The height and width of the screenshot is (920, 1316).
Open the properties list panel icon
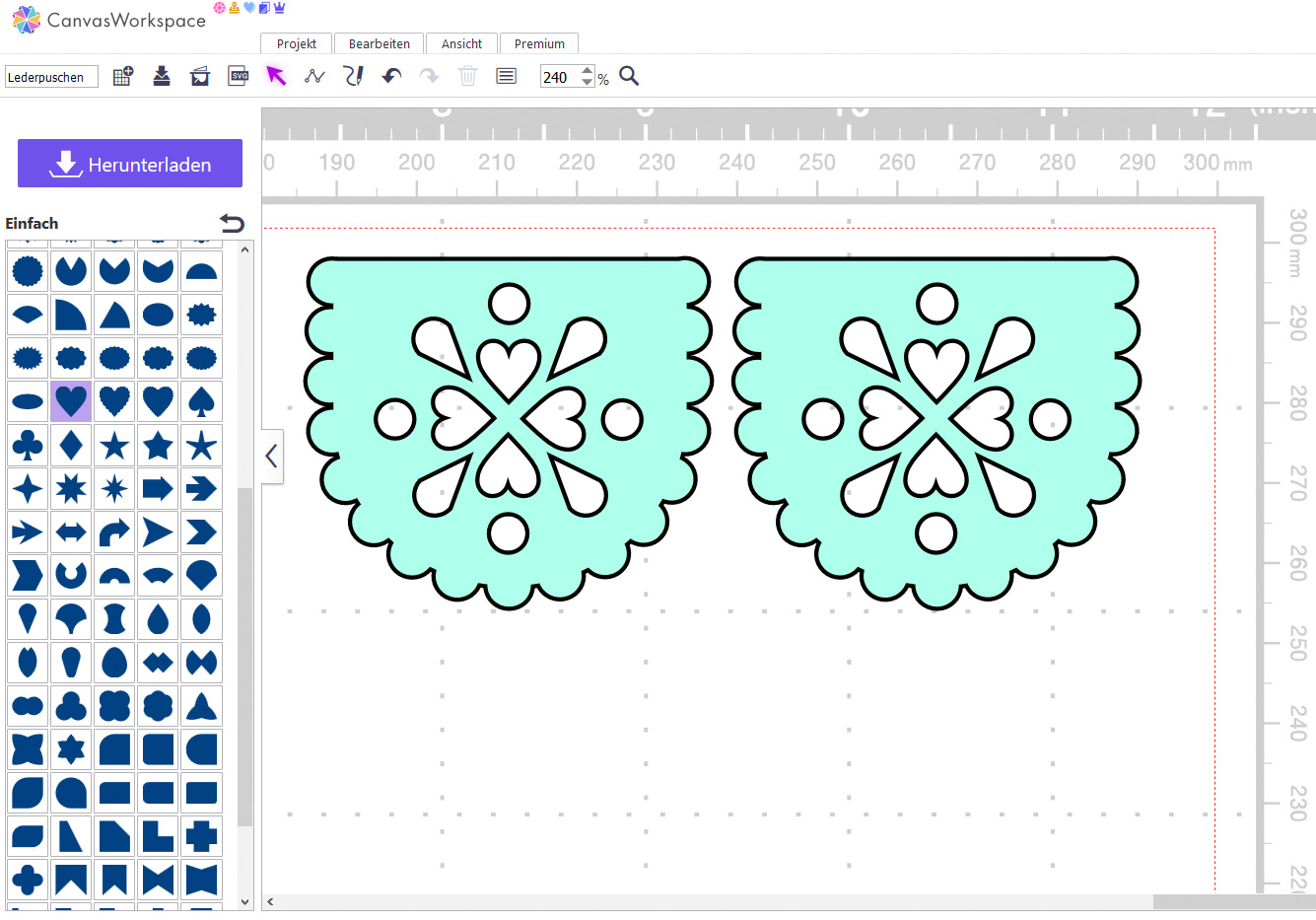506,76
